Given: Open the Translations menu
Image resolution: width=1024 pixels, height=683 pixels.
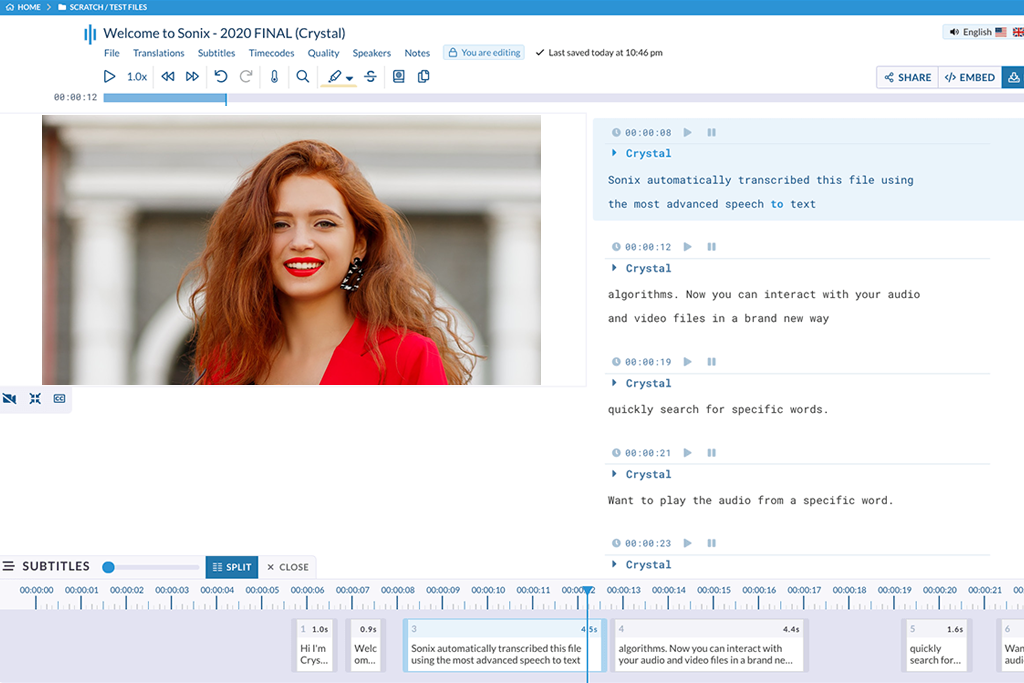Looking at the screenshot, I should [159, 53].
